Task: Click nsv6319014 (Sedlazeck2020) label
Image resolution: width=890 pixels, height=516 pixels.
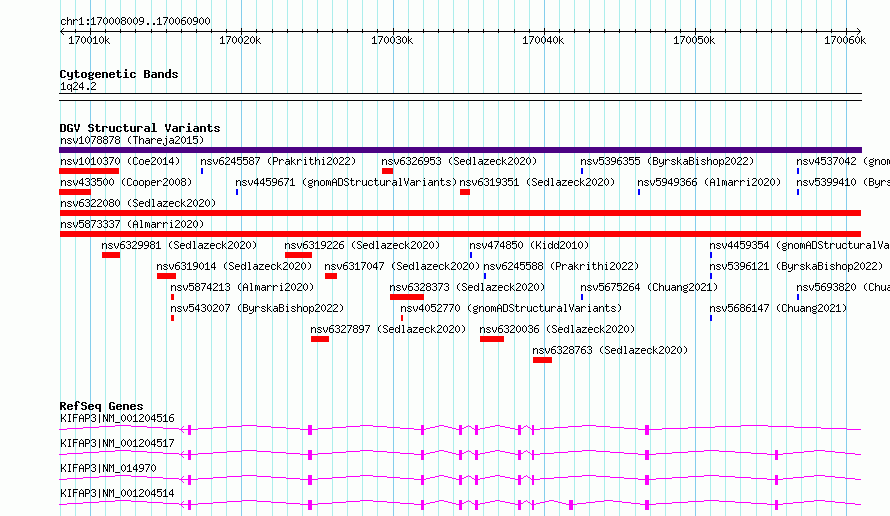Action: pyautogui.click(x=234, y=266)
